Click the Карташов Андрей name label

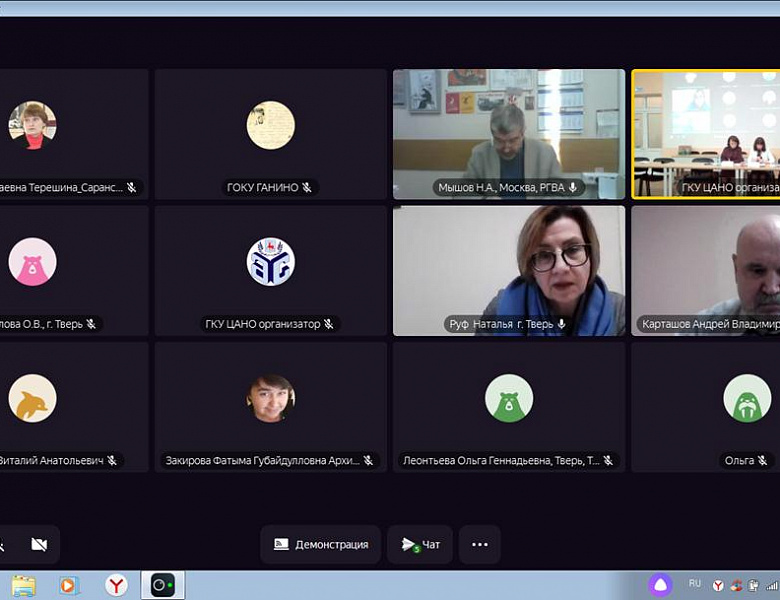[x=711, y=324]
